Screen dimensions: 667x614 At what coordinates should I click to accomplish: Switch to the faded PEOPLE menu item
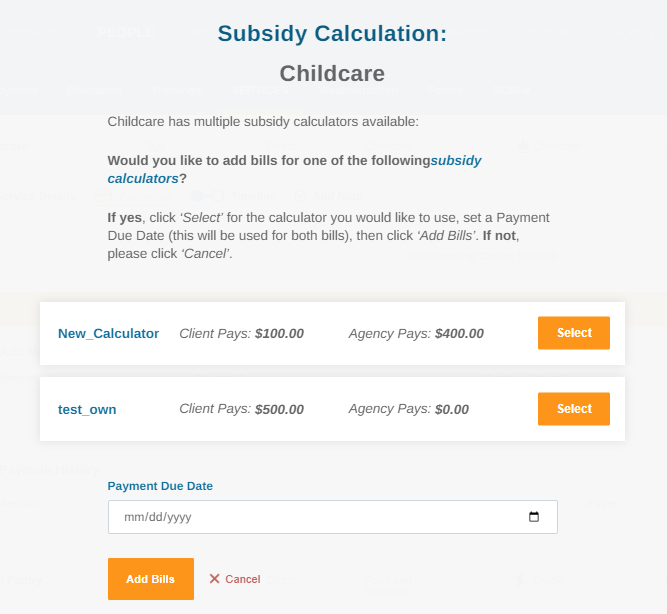click(x=125, y=33)
